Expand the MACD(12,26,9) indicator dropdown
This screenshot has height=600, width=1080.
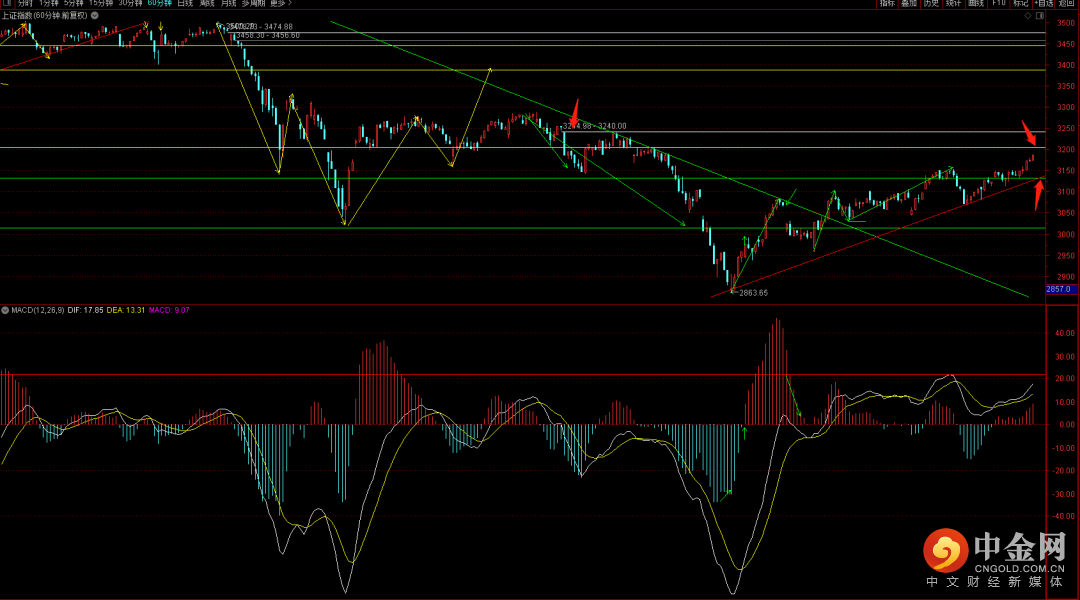click(5, 311)
